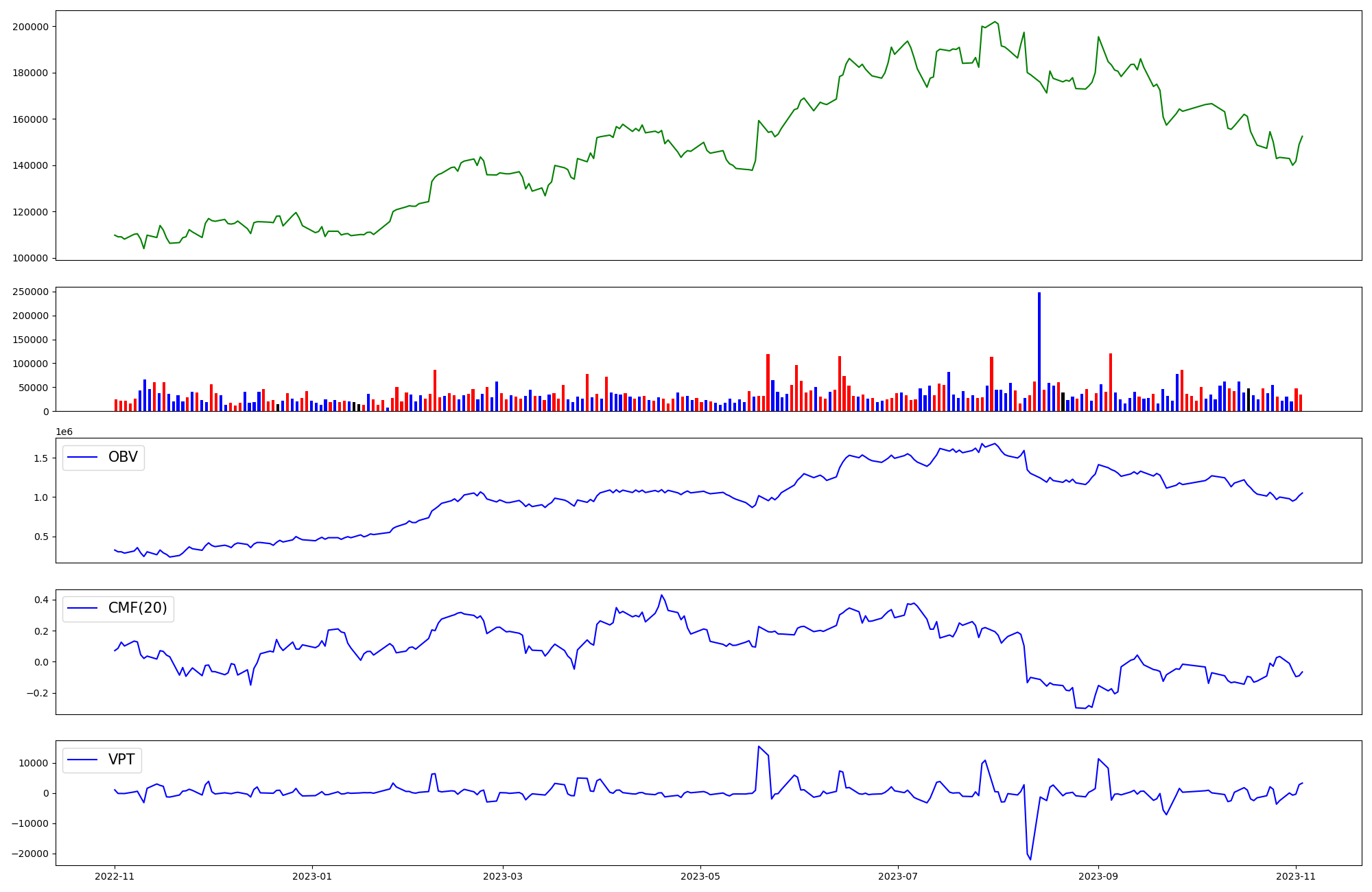The height and width of the screenshot is (892, 1372).
Task: Click the 250000 volume axis tick label
Action: pyautogui.click(x=30, y=292)
